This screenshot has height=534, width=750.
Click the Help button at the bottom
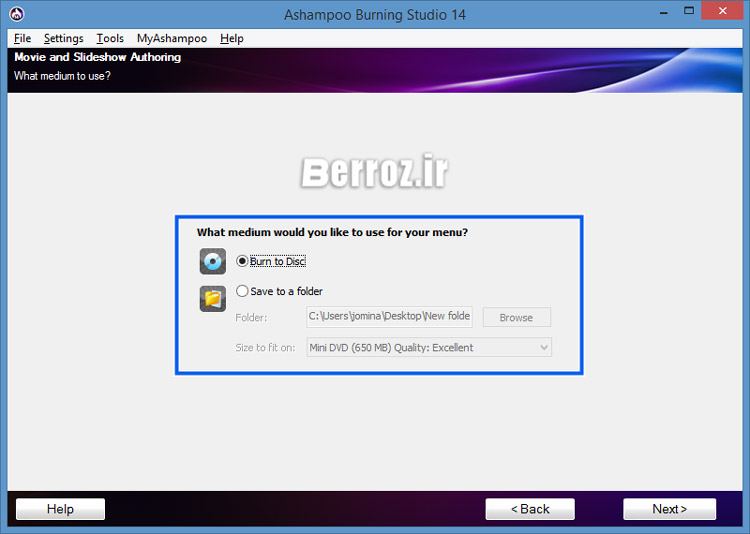coord(60,509)
